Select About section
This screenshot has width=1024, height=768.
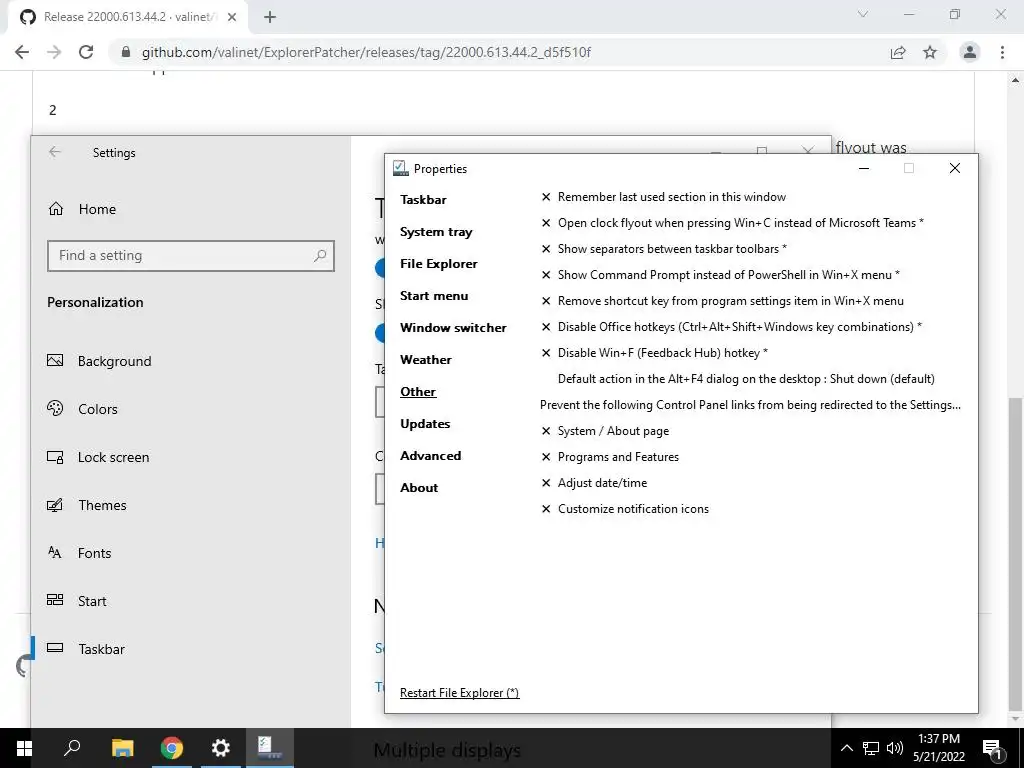pos(419,488)
